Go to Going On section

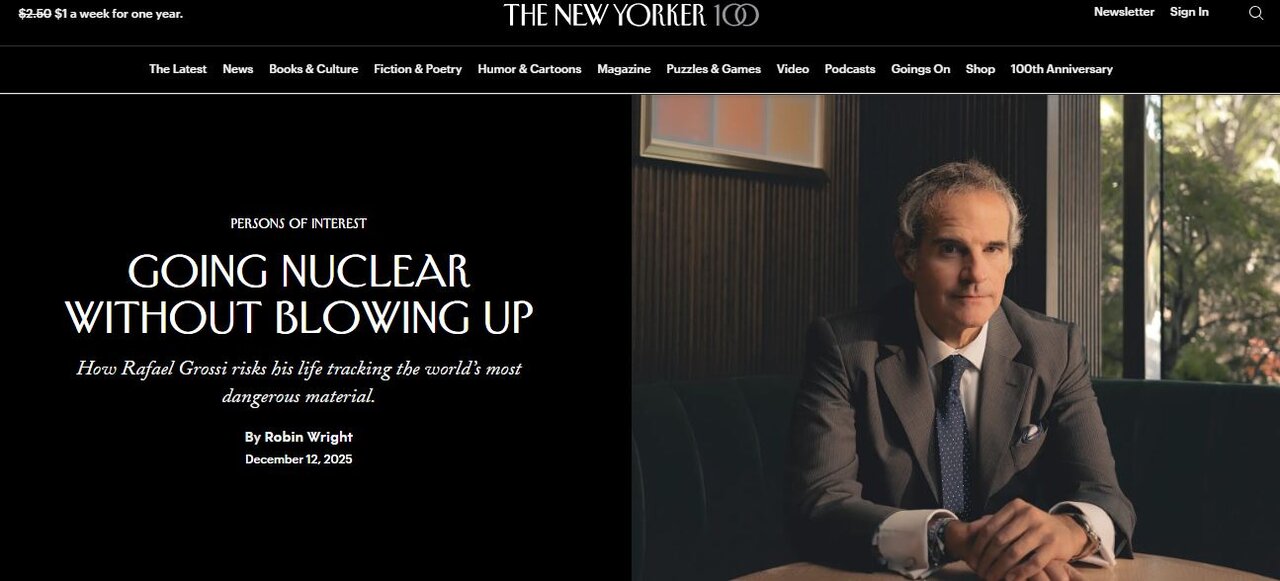point(921,69)
